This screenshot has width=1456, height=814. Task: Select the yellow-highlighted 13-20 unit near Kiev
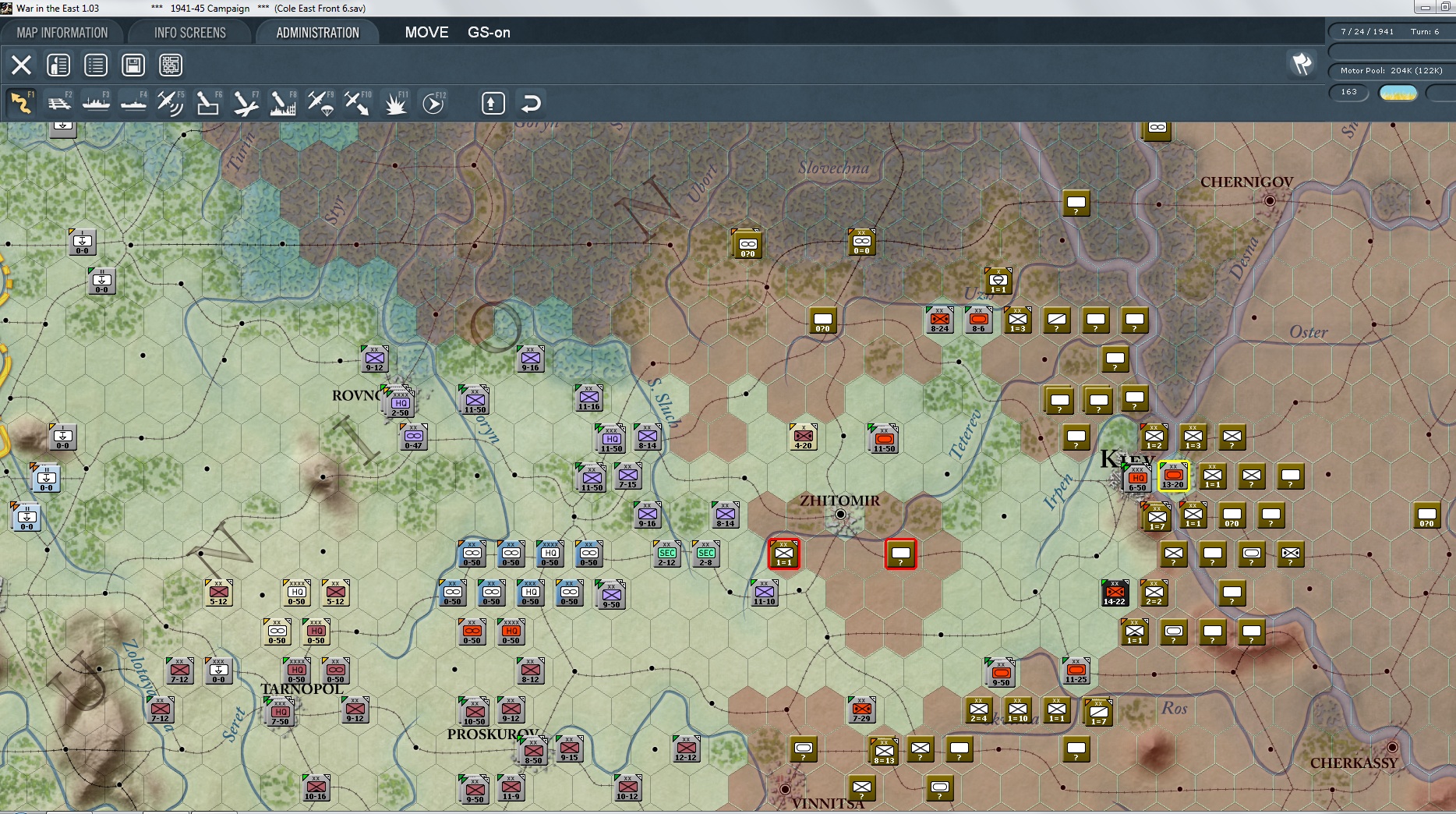(1173, 476)
